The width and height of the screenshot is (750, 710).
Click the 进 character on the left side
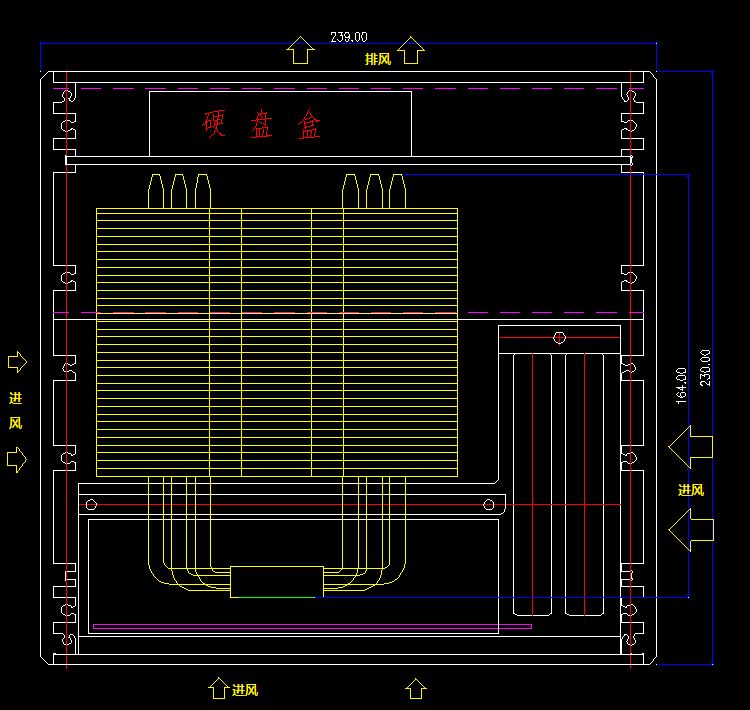[16, 398]
